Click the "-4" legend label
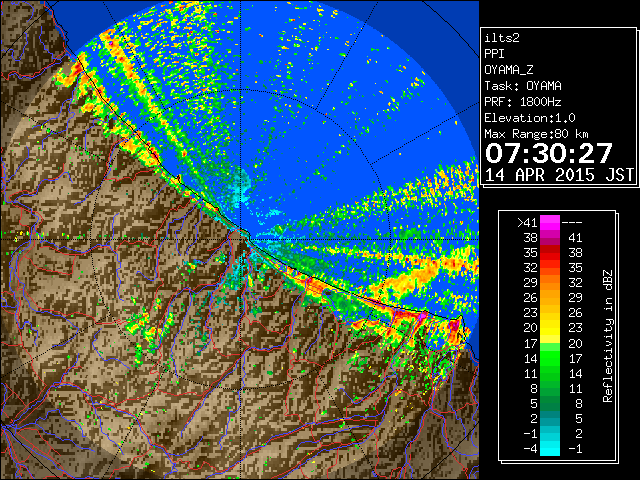Image resolution: width=640 pixels, height=480 pixels. 531,449
